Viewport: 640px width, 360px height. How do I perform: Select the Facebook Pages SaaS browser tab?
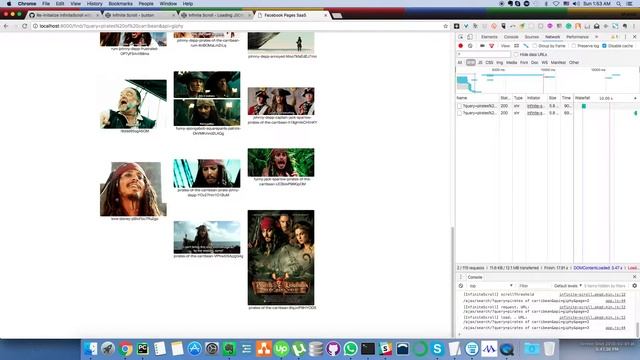point(292,15)
